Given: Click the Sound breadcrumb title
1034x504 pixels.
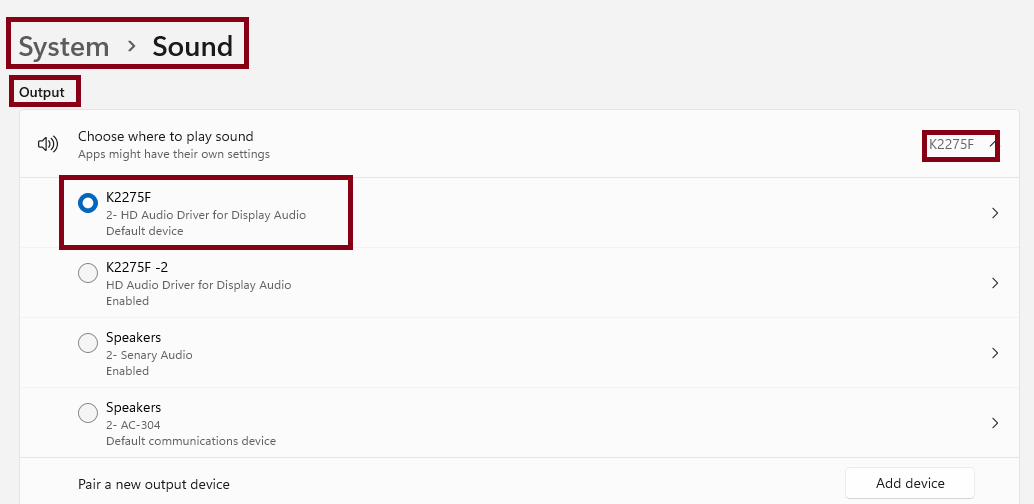Looking at the screenshot, I should tap(193, 47).
